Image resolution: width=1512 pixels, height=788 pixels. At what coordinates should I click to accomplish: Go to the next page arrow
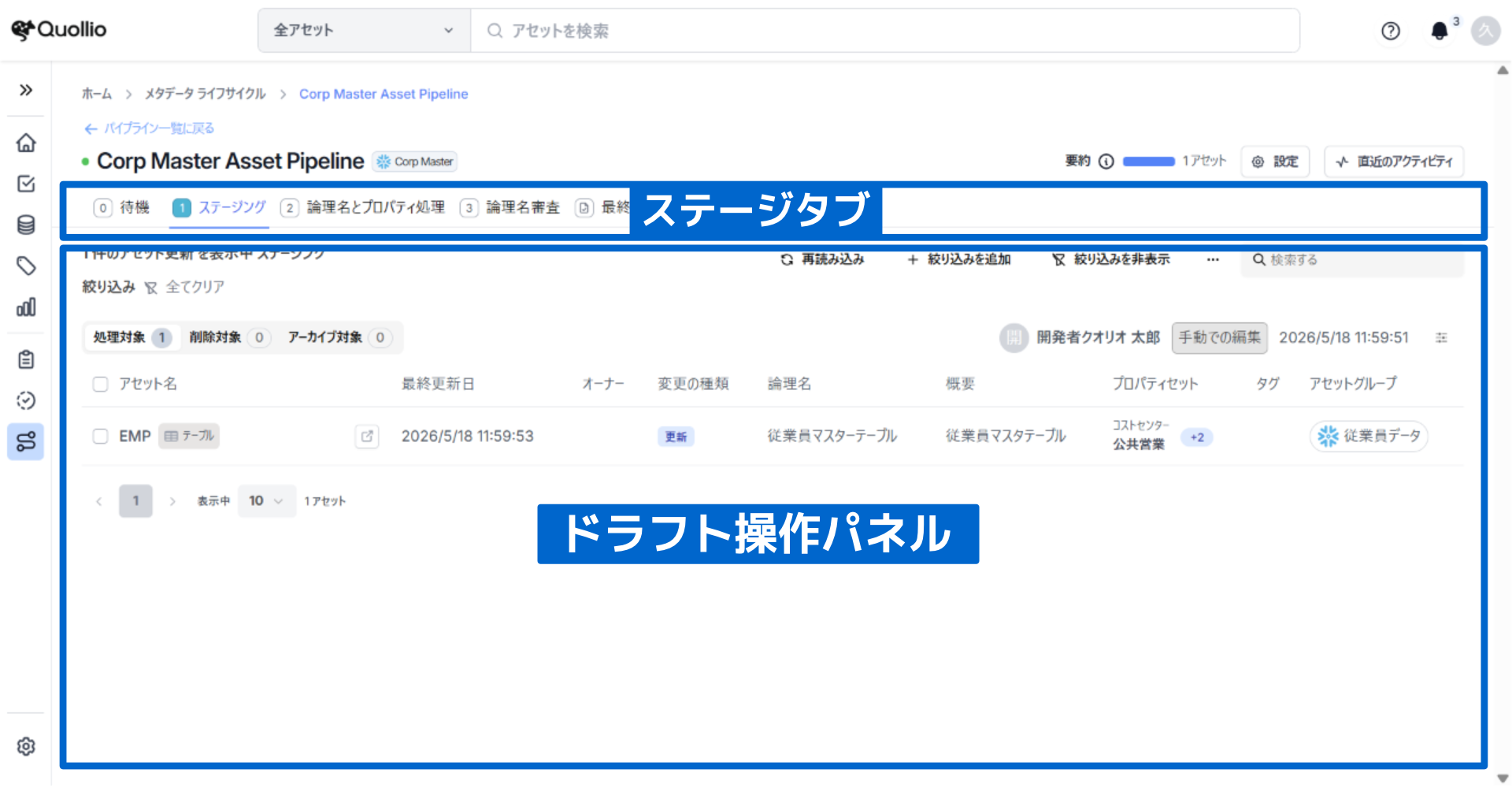tap(172, 501)
